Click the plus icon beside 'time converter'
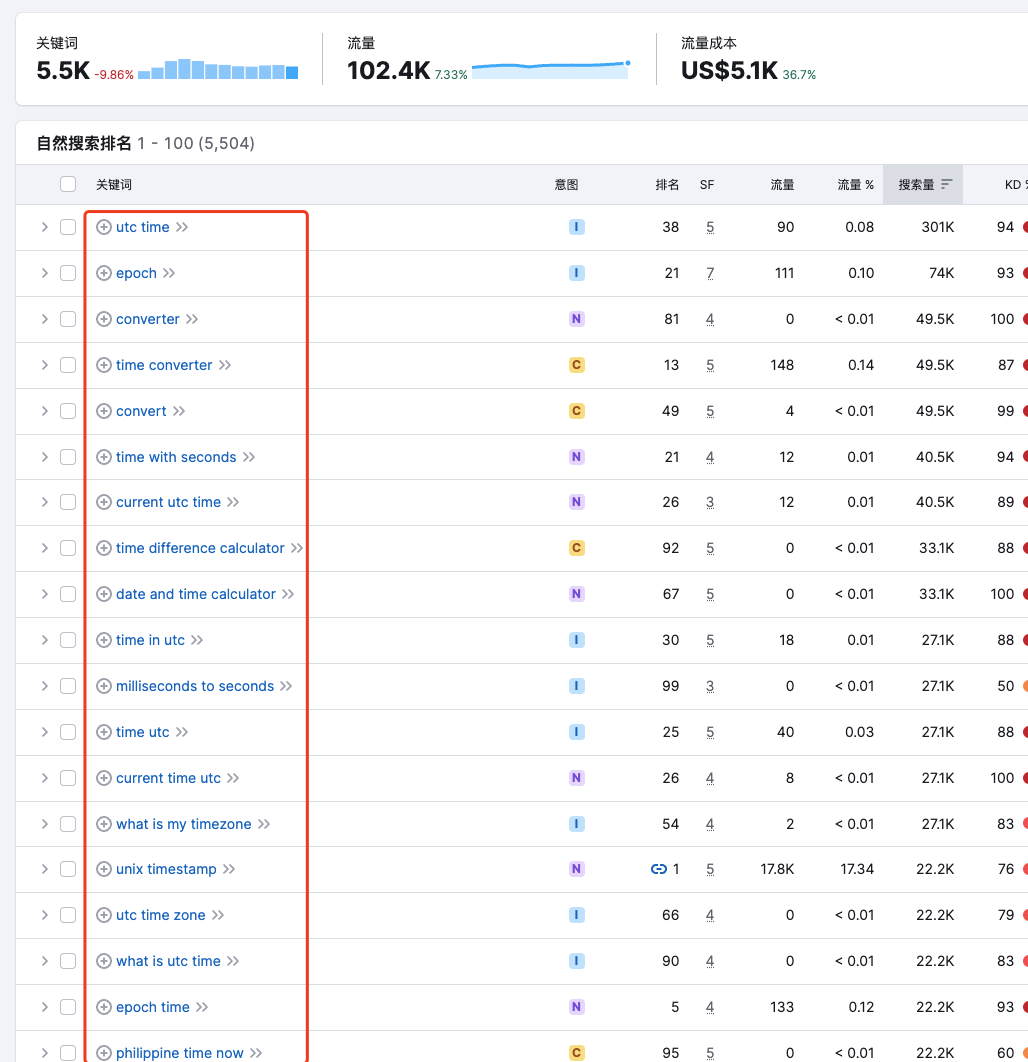Image resolution: width=1028 pixels, height=1062 pixels. coord(104,365)
